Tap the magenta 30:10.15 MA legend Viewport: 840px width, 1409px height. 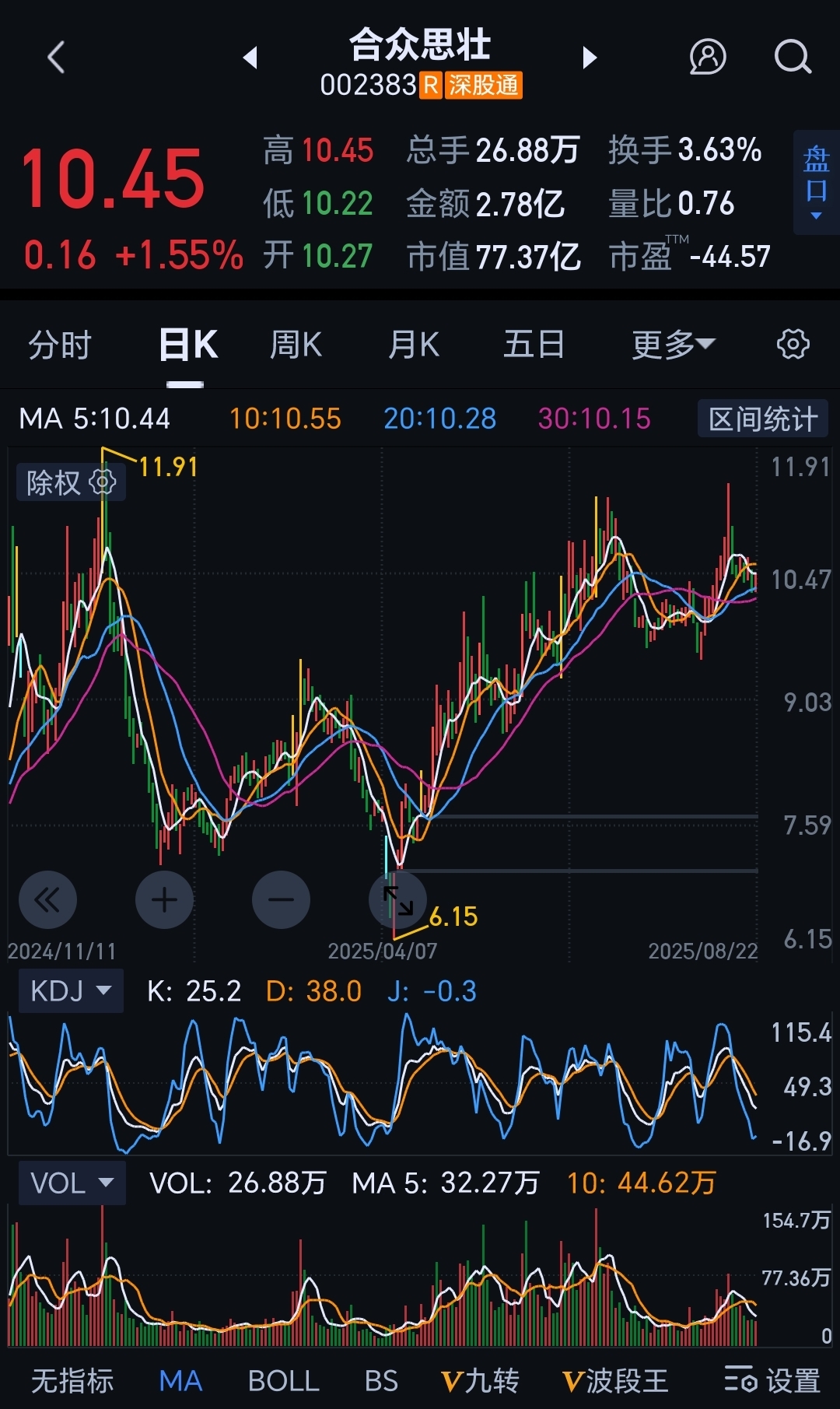(594, 419)
